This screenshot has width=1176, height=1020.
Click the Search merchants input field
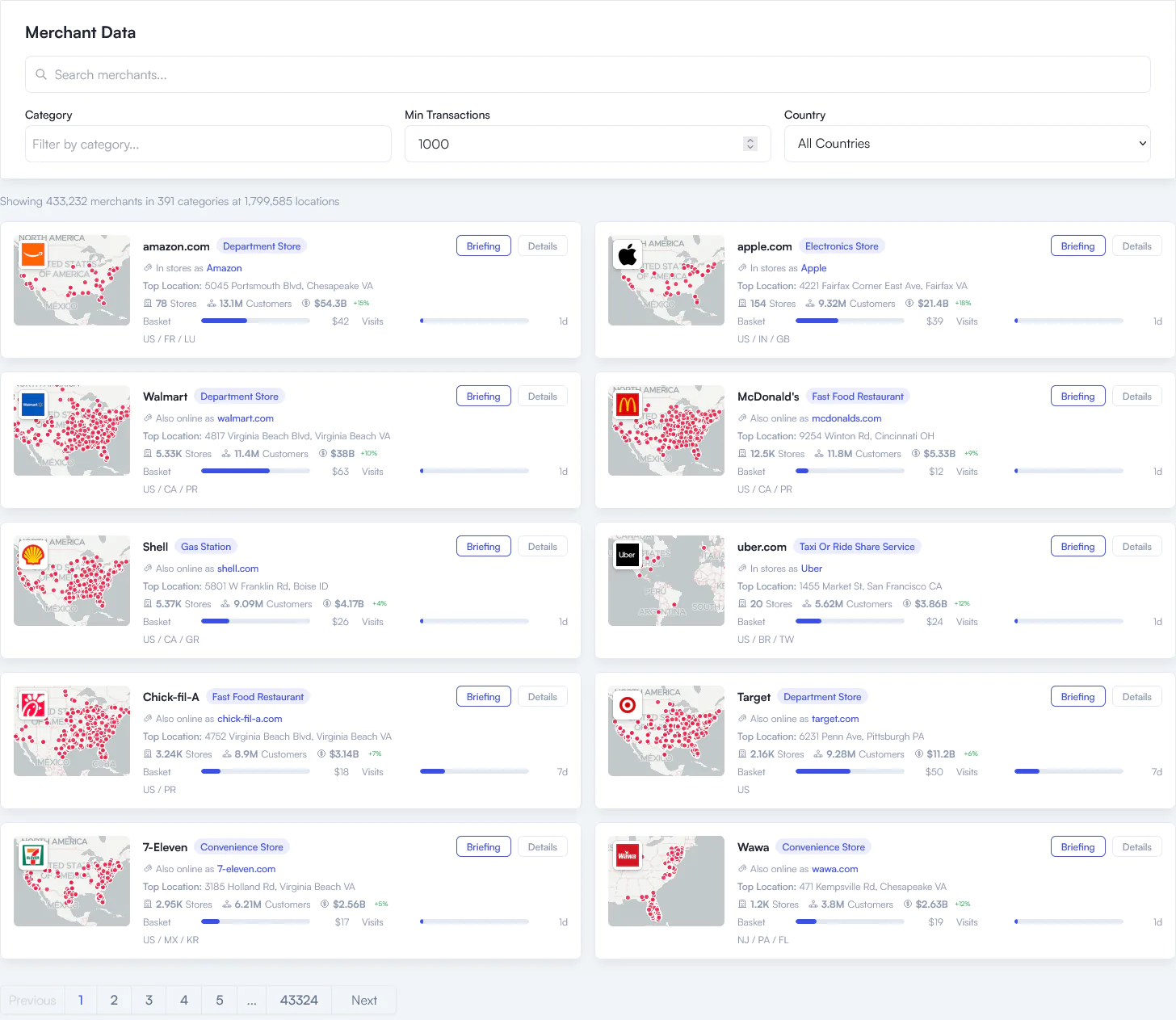[587, 74]
